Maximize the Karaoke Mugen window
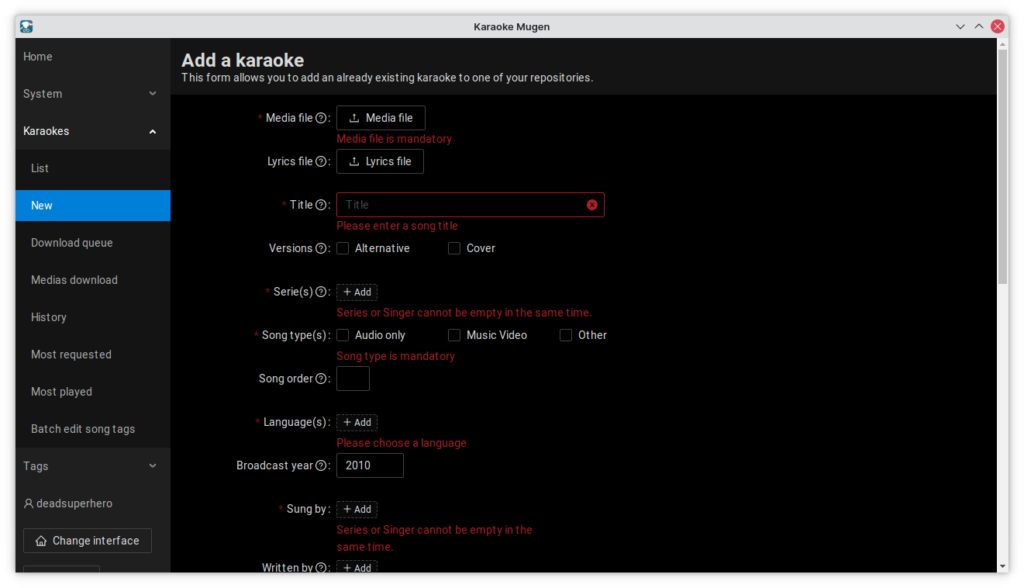1024x588 pixels. coord(978,26)
